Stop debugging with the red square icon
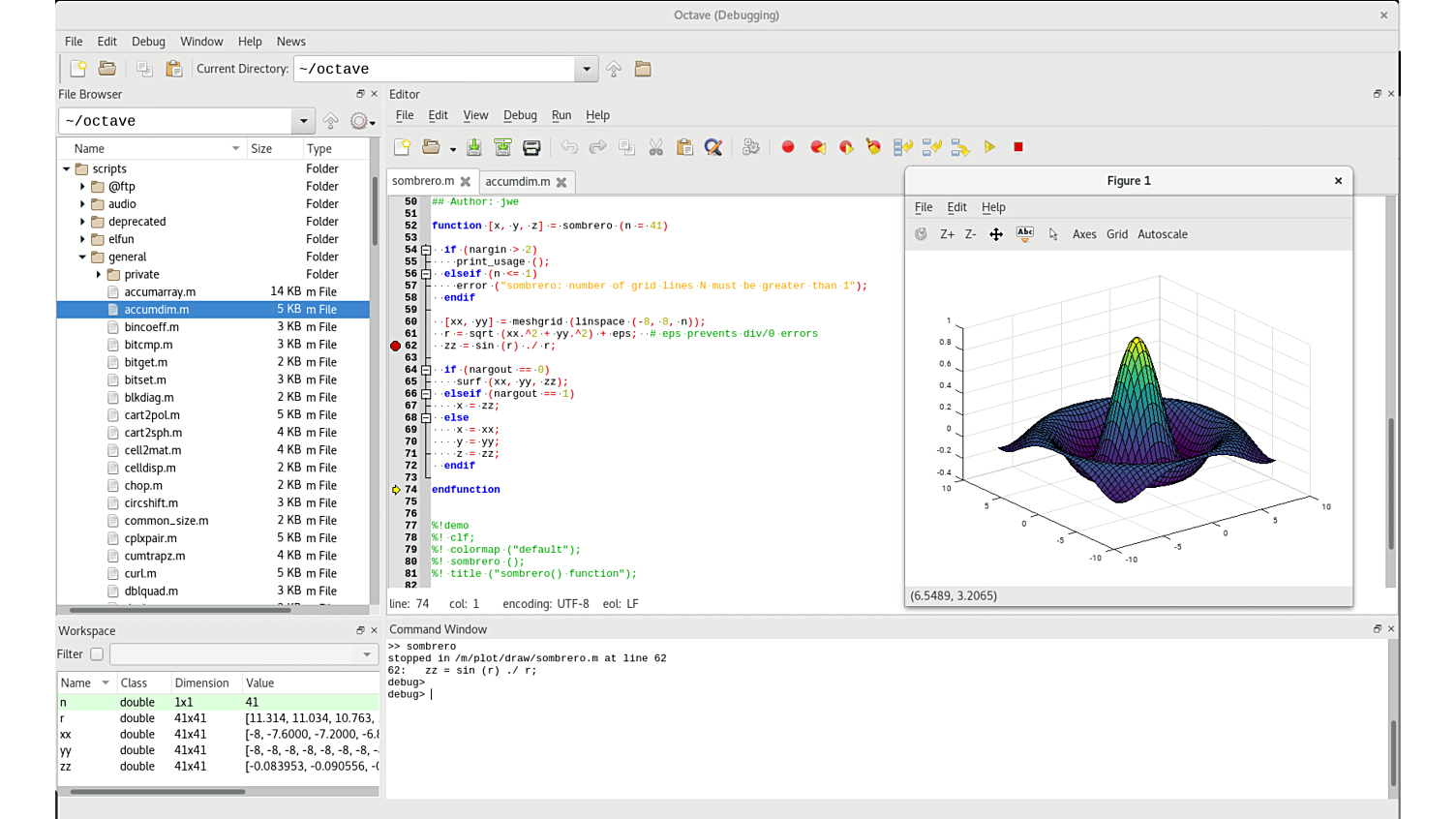Screen dimensions: 1456x819 click(x=1017, y=147)
